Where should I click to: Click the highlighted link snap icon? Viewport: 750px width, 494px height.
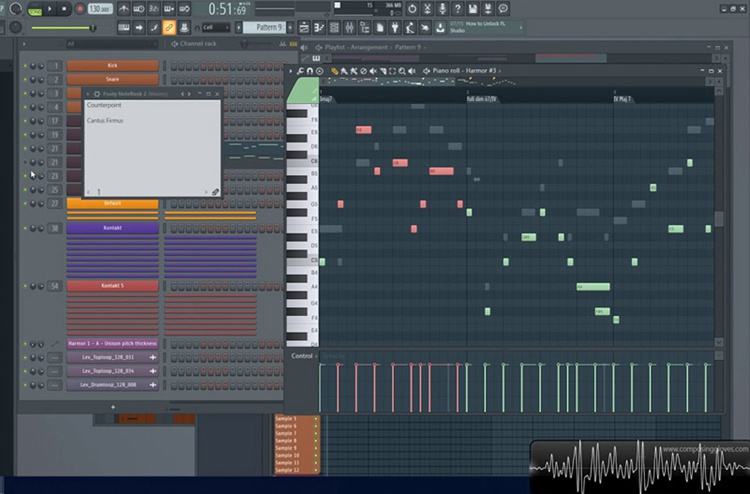(169, 27)
